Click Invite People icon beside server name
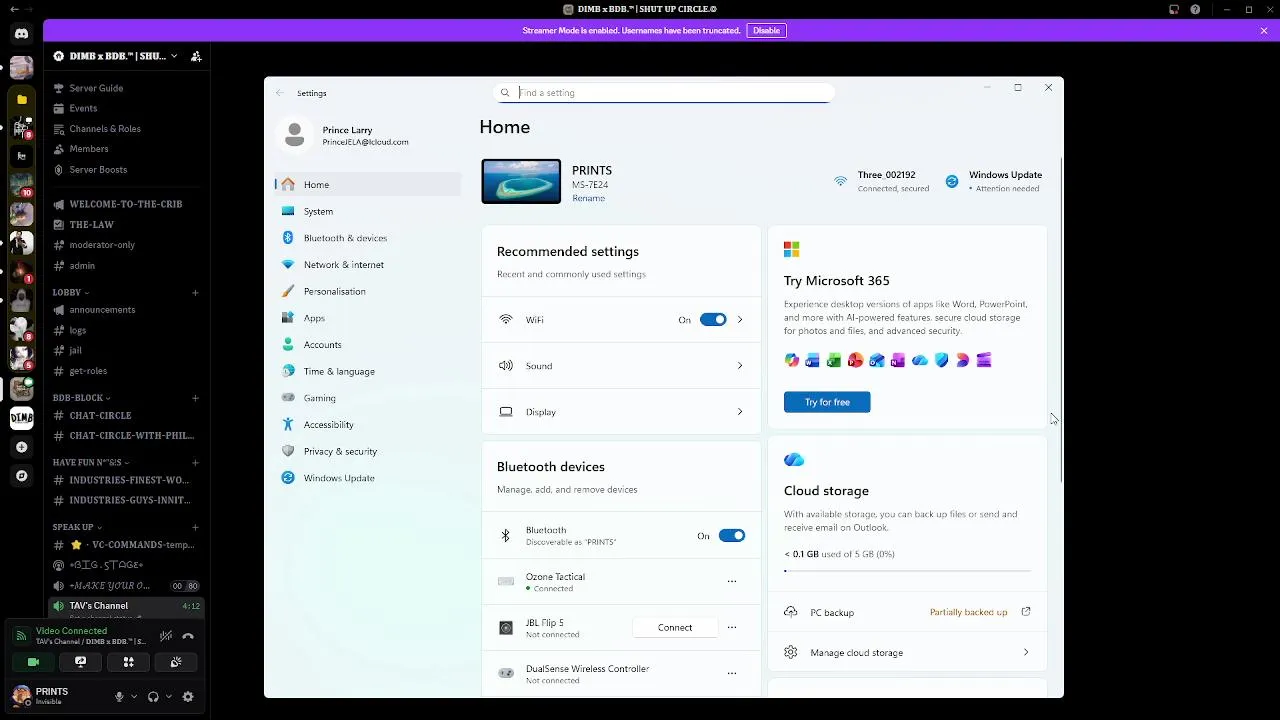Viewport: 1280px width, 720px height. (x=196, y=56)
